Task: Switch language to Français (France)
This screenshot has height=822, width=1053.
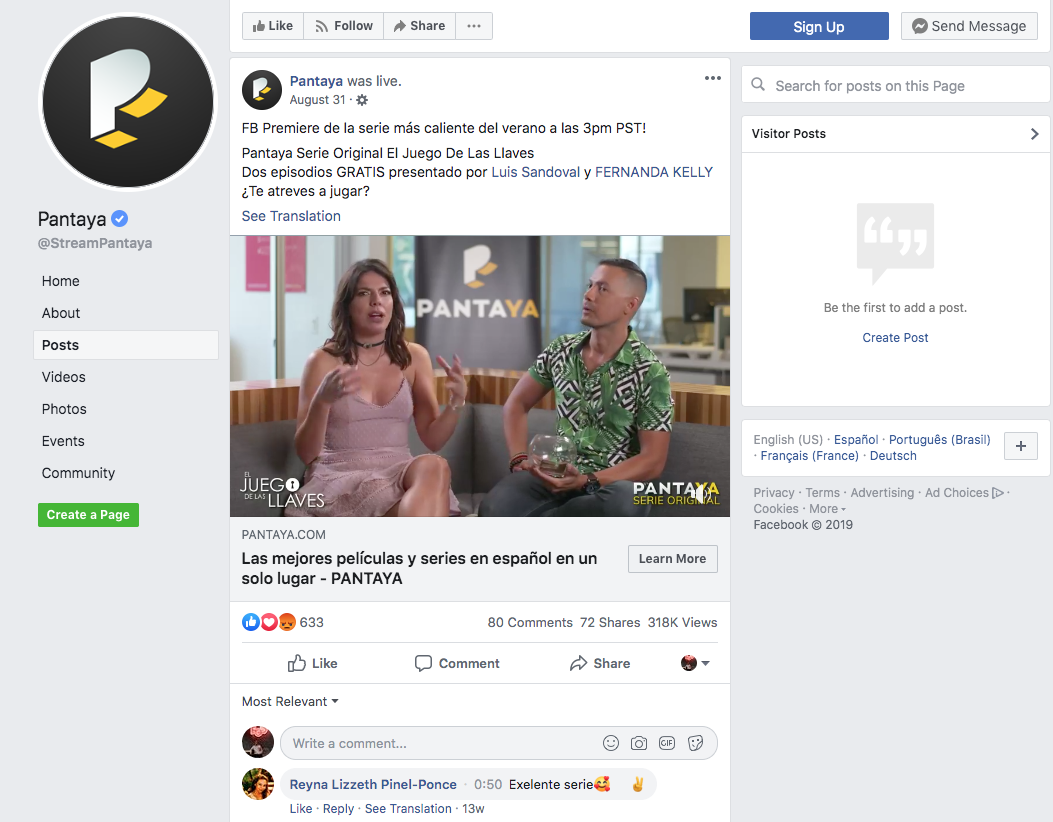Action: pyautogui.click(x=809, y=456)
